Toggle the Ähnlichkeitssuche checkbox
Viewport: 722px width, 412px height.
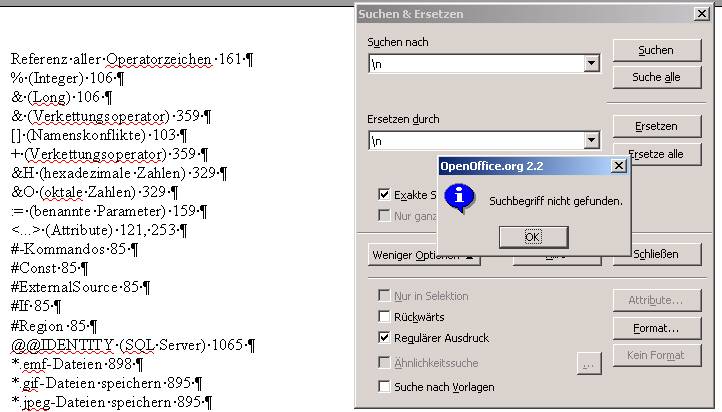[384, 362]
